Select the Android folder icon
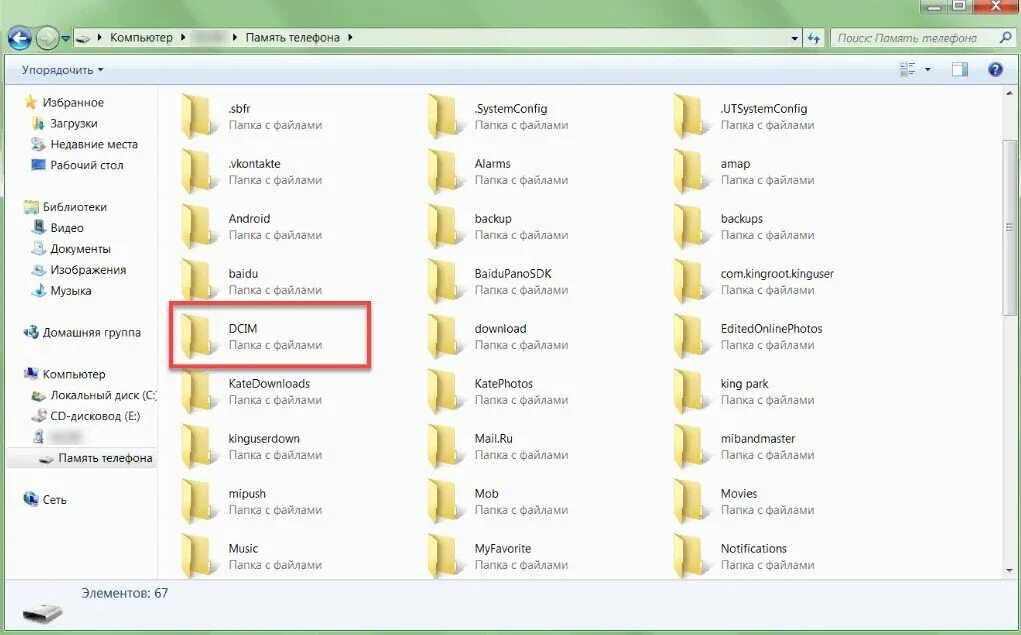 click(197, 226)
